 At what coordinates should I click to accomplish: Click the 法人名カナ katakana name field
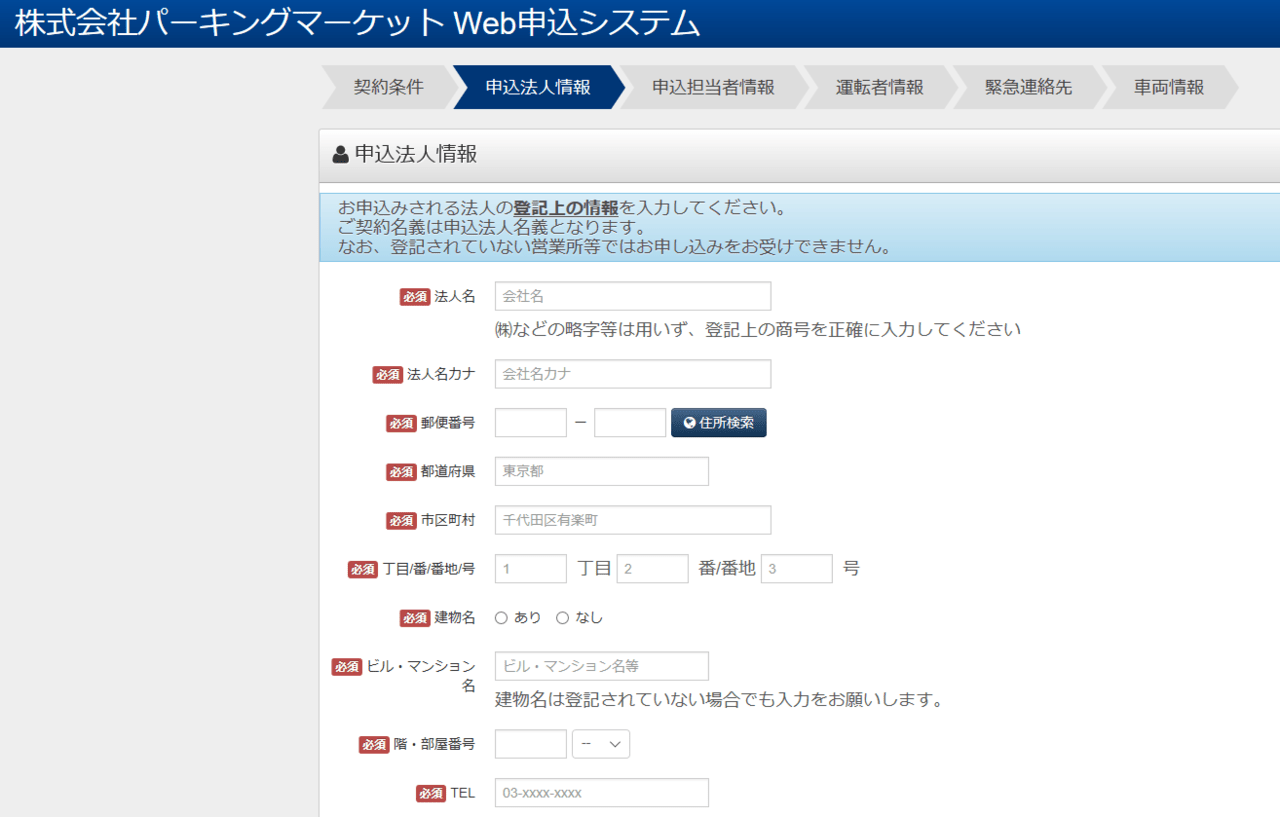632,374
